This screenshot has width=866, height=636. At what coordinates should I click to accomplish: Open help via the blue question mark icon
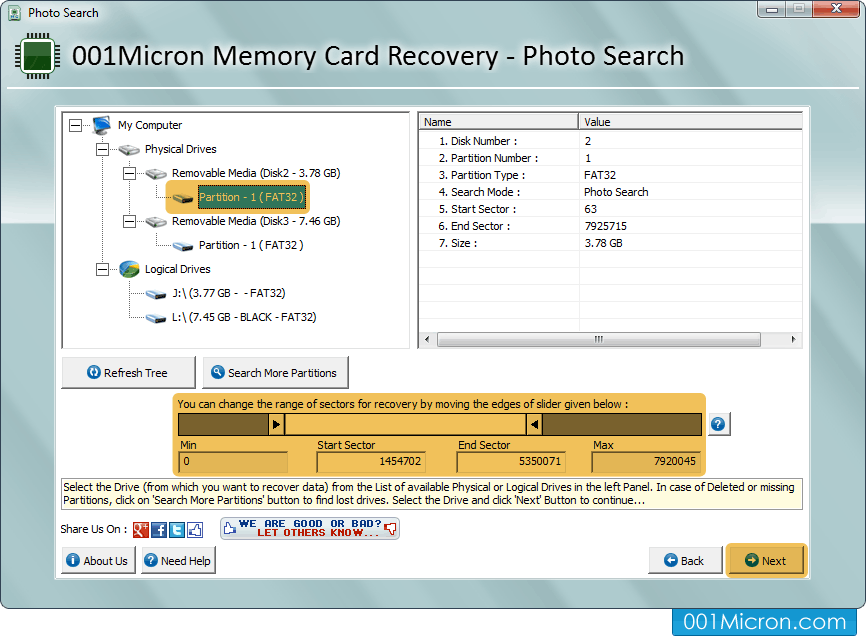718,423
